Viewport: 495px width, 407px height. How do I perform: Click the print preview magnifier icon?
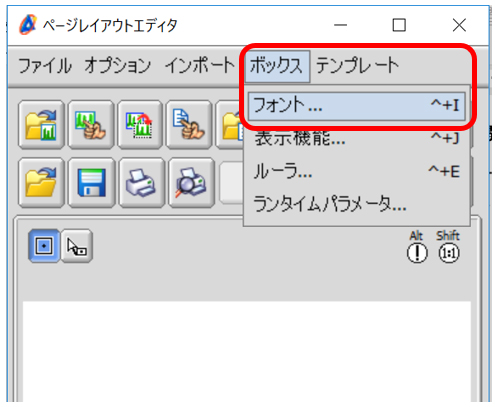(x=191, y=183)
